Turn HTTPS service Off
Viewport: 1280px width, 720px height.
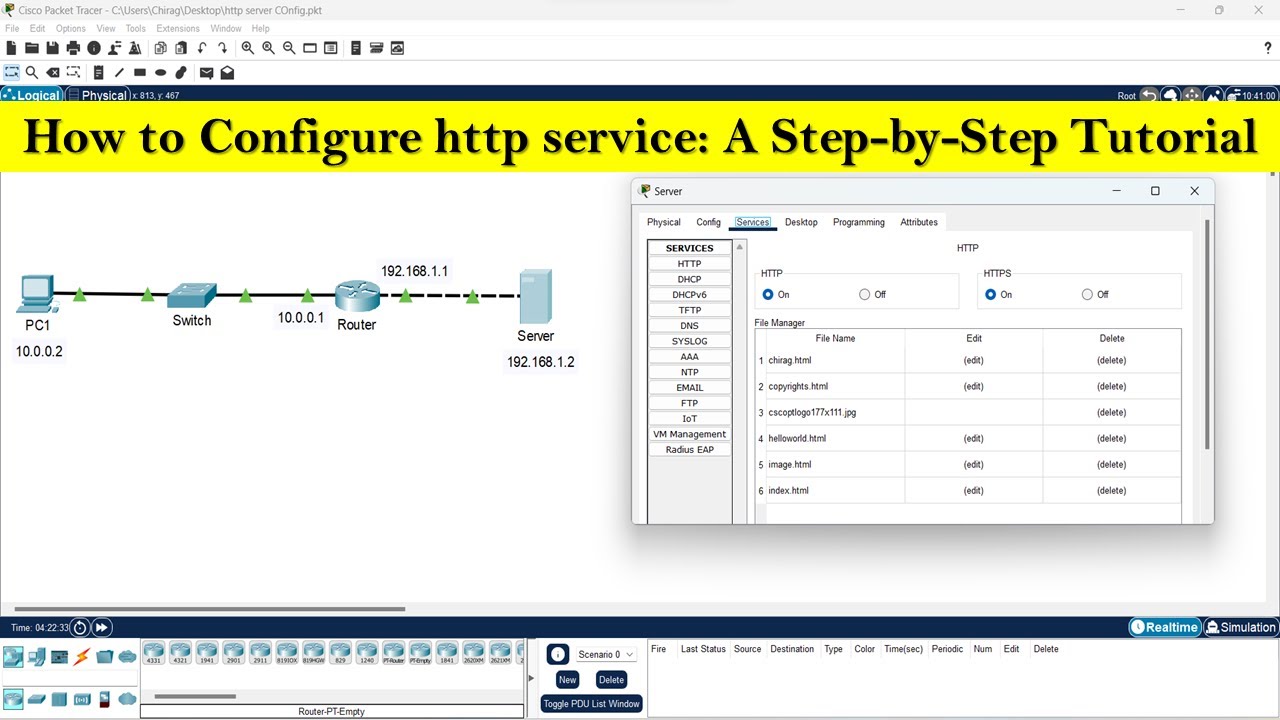tap(1087, 294)
